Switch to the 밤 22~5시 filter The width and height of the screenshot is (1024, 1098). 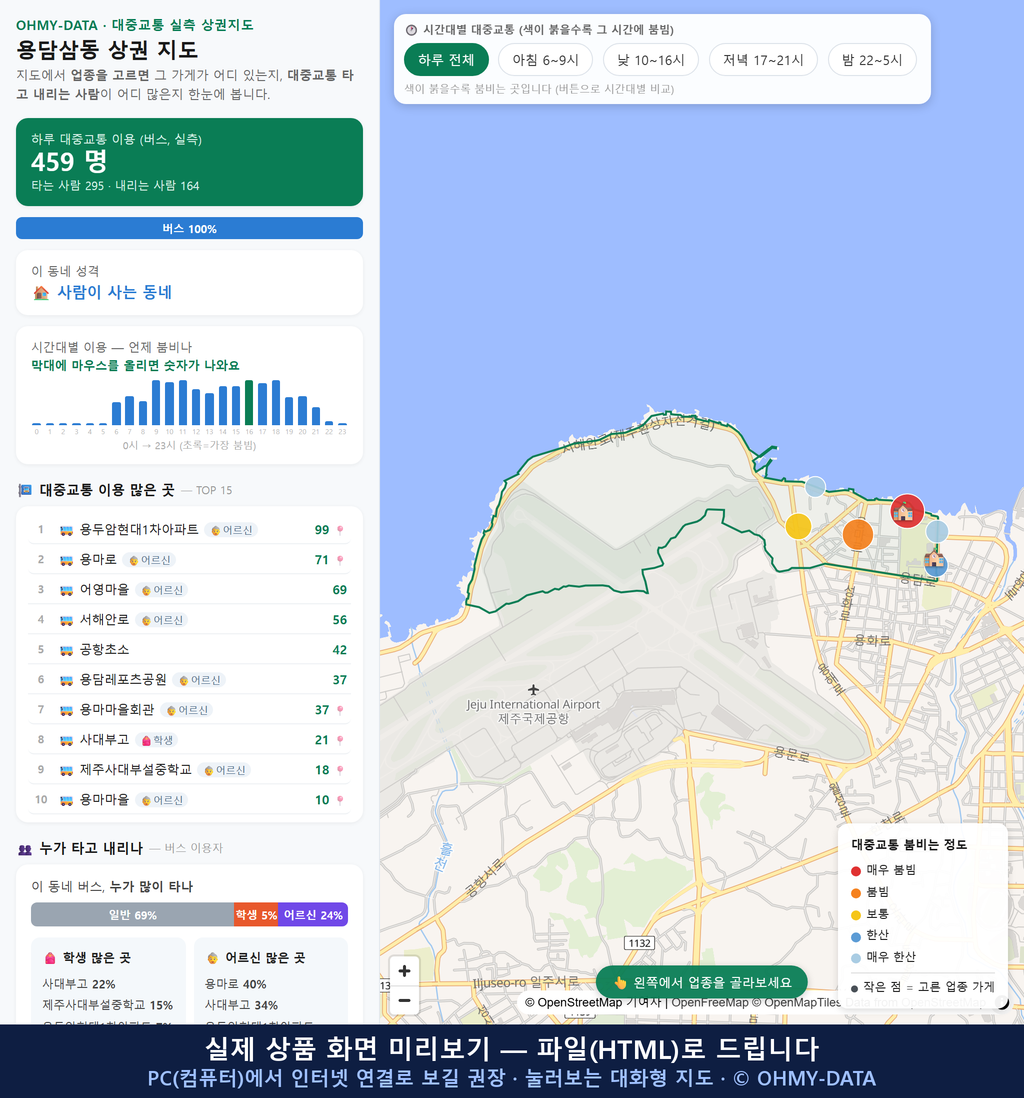[x=872, y=60]
